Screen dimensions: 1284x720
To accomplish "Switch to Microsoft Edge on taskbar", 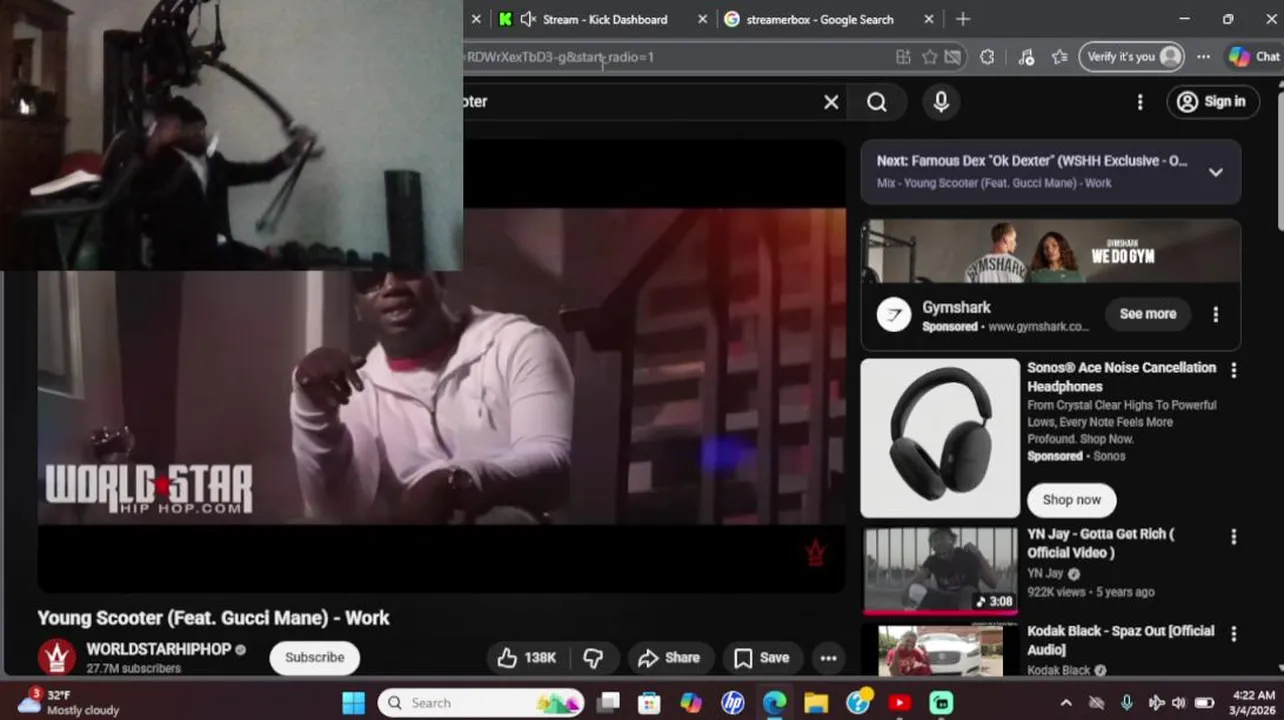I will pos(775,703).
